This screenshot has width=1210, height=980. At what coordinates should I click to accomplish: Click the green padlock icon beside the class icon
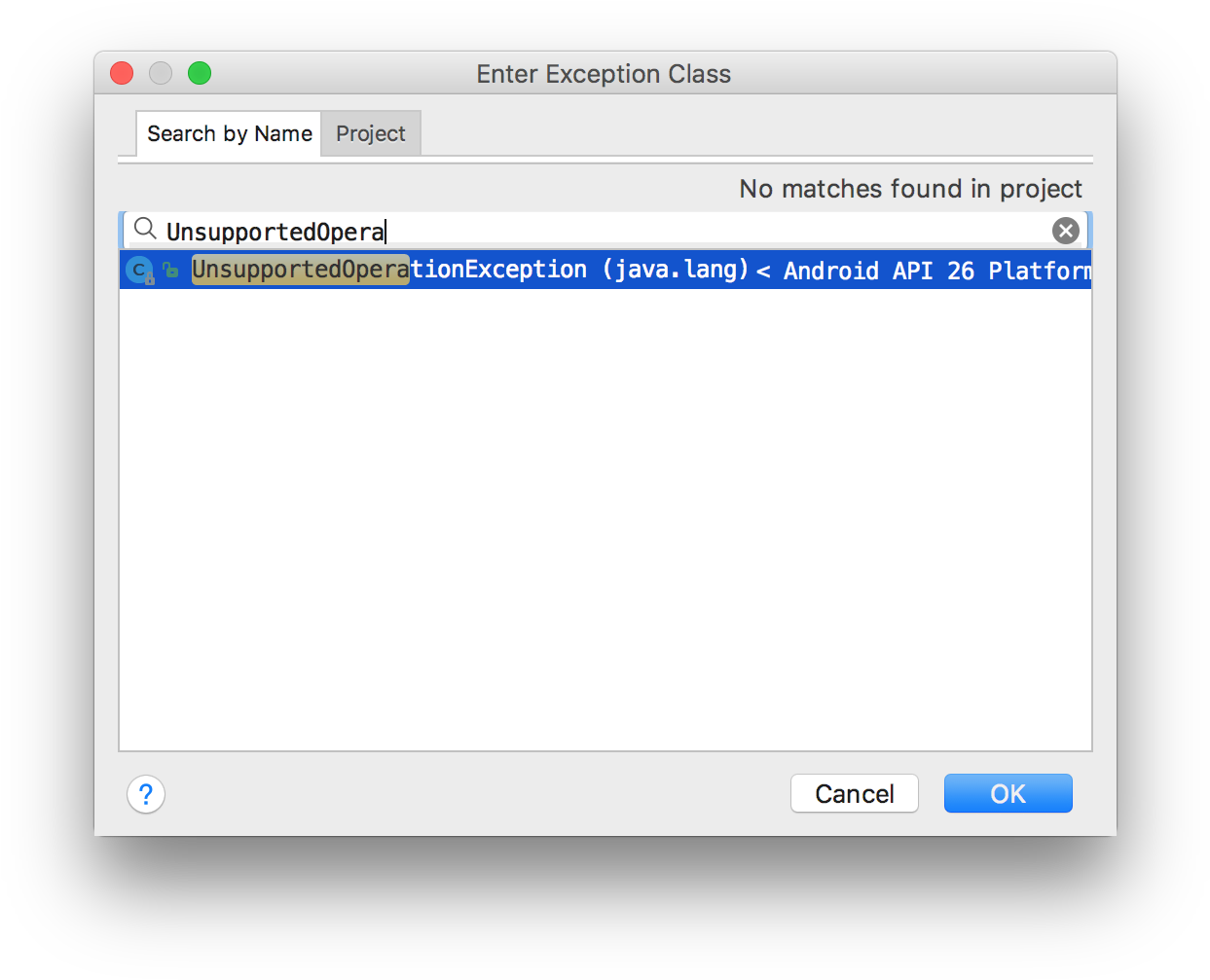tap(170, 270)
